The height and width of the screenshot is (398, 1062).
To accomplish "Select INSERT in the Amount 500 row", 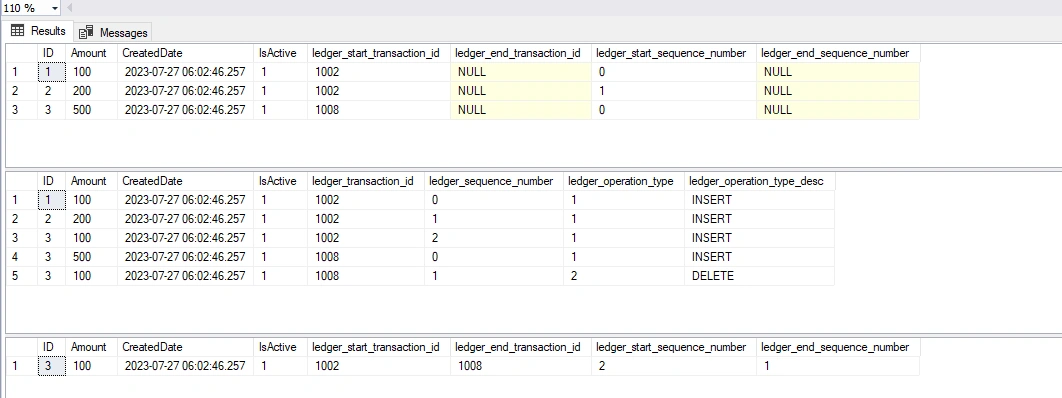I will click(759, 257).
